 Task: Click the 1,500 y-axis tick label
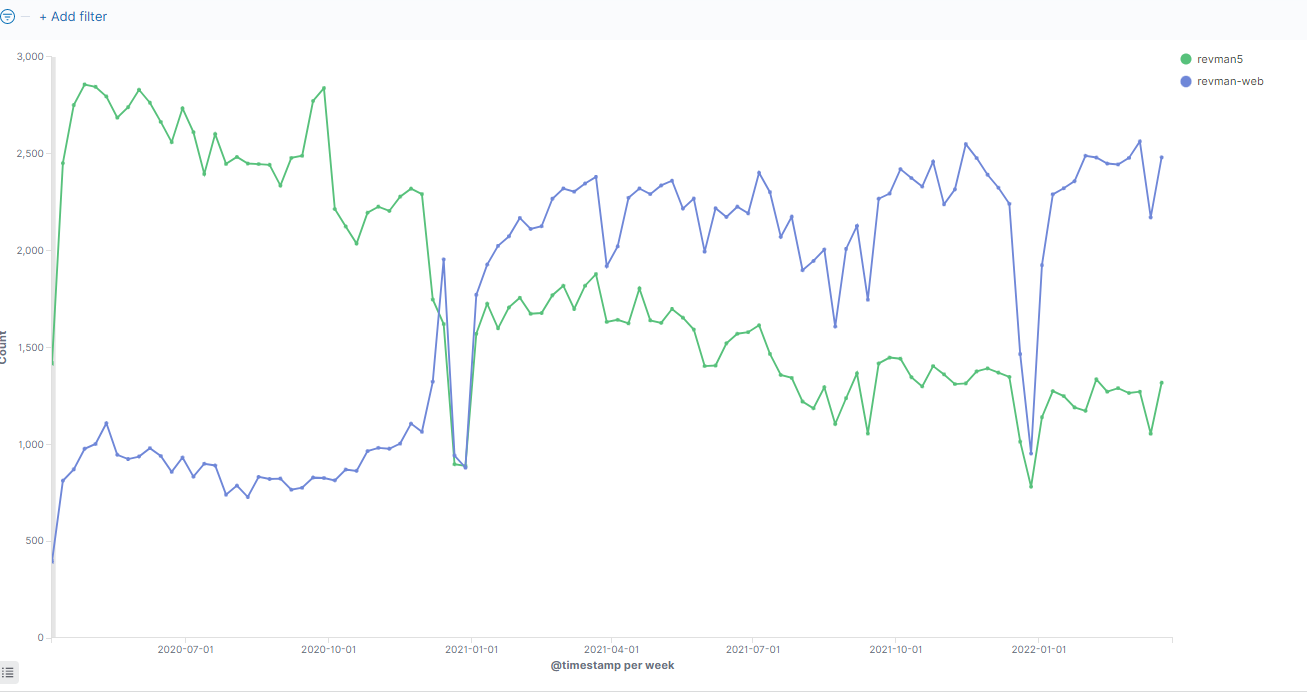pyautogui.click(x=30, y=347)
